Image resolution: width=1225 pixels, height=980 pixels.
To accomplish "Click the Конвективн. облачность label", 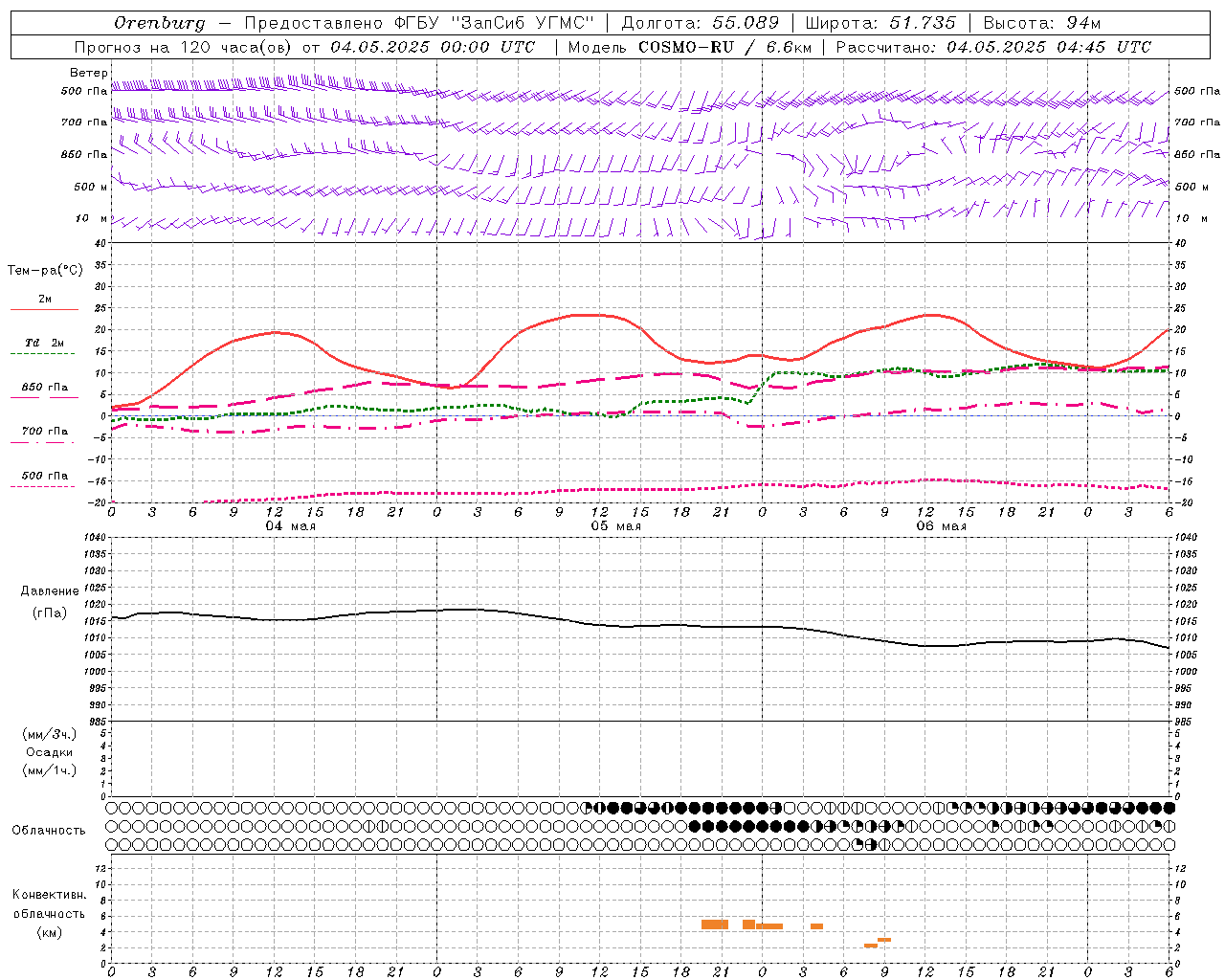I will [x=49, y=904].
